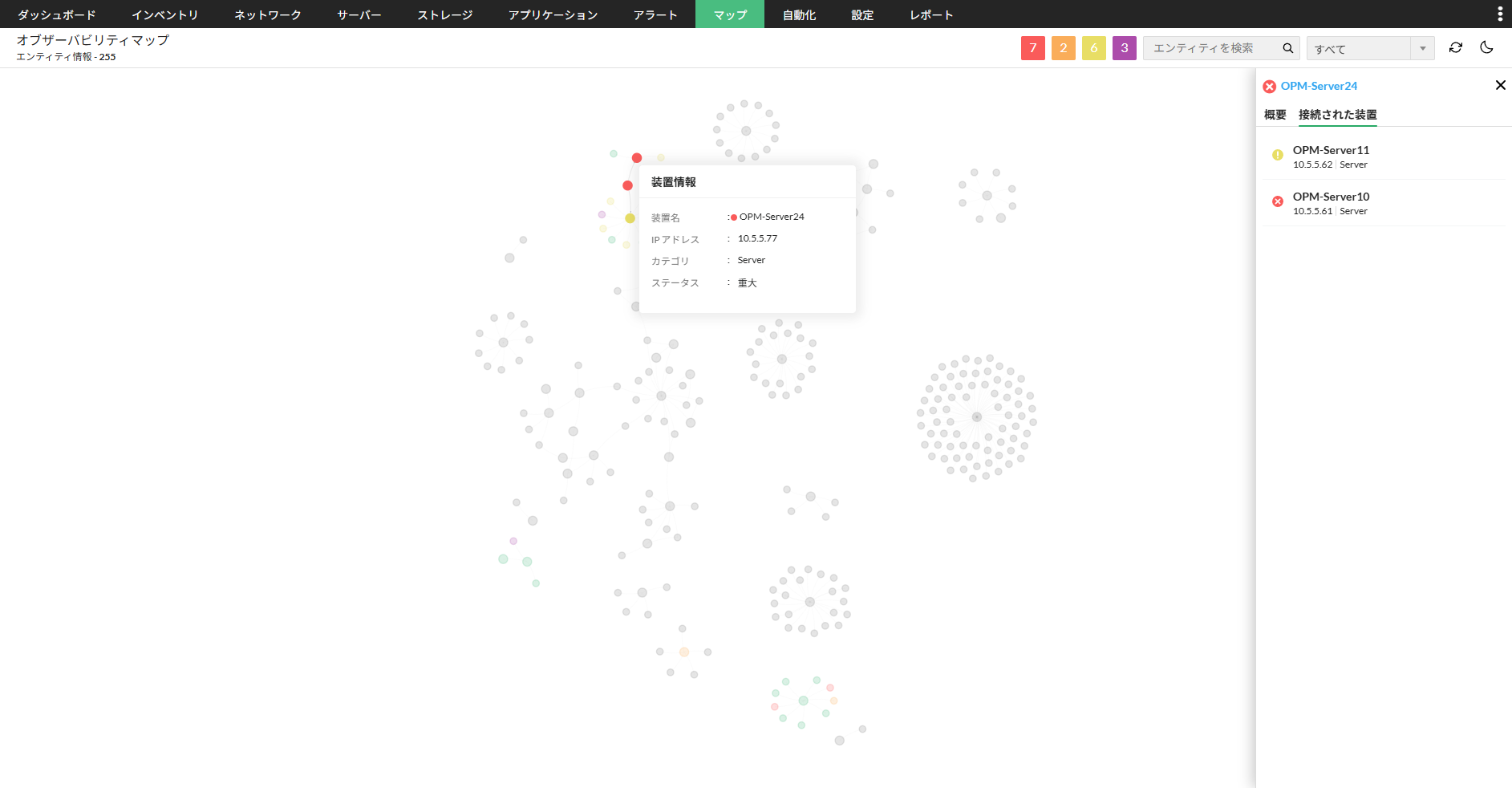Toggle dark mode moon icon
The height and width of the screenshot is (788, 1512).
coord(1486,48)
